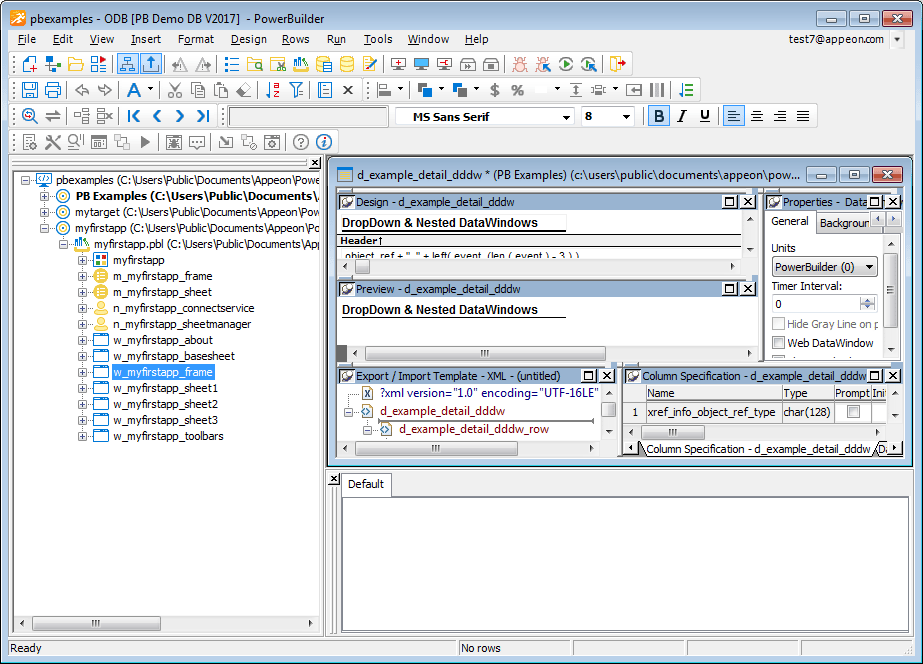Click the Debug bug icon
This screenshot has width=923, height=664.
tap(520, 64)
